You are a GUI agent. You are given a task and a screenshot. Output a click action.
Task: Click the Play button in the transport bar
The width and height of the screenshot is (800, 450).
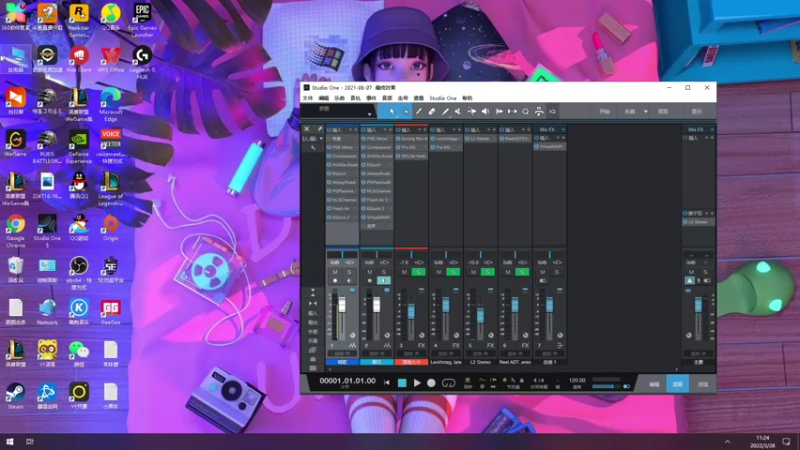point(417,383)
